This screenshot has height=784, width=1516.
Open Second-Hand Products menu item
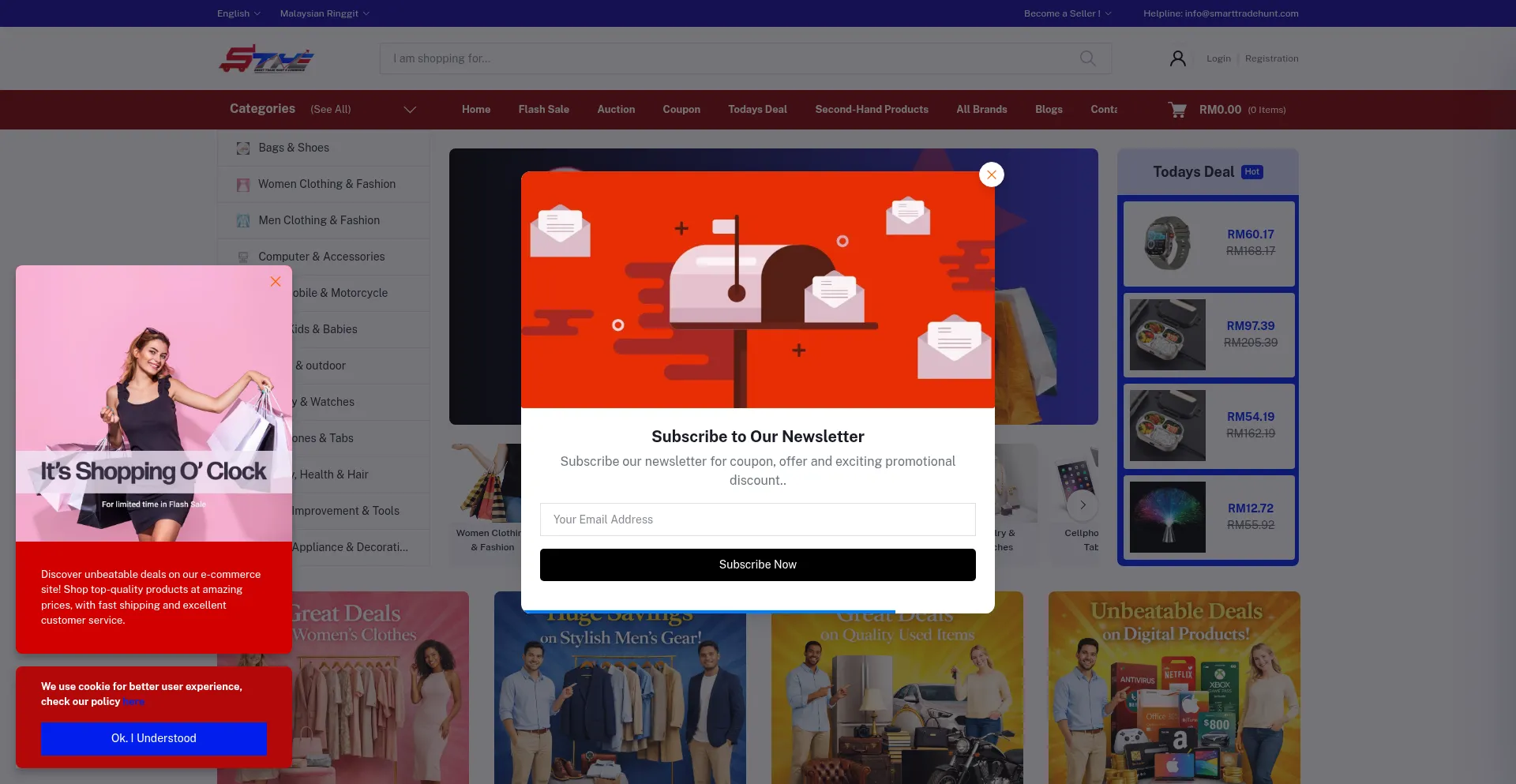[872, 110]
